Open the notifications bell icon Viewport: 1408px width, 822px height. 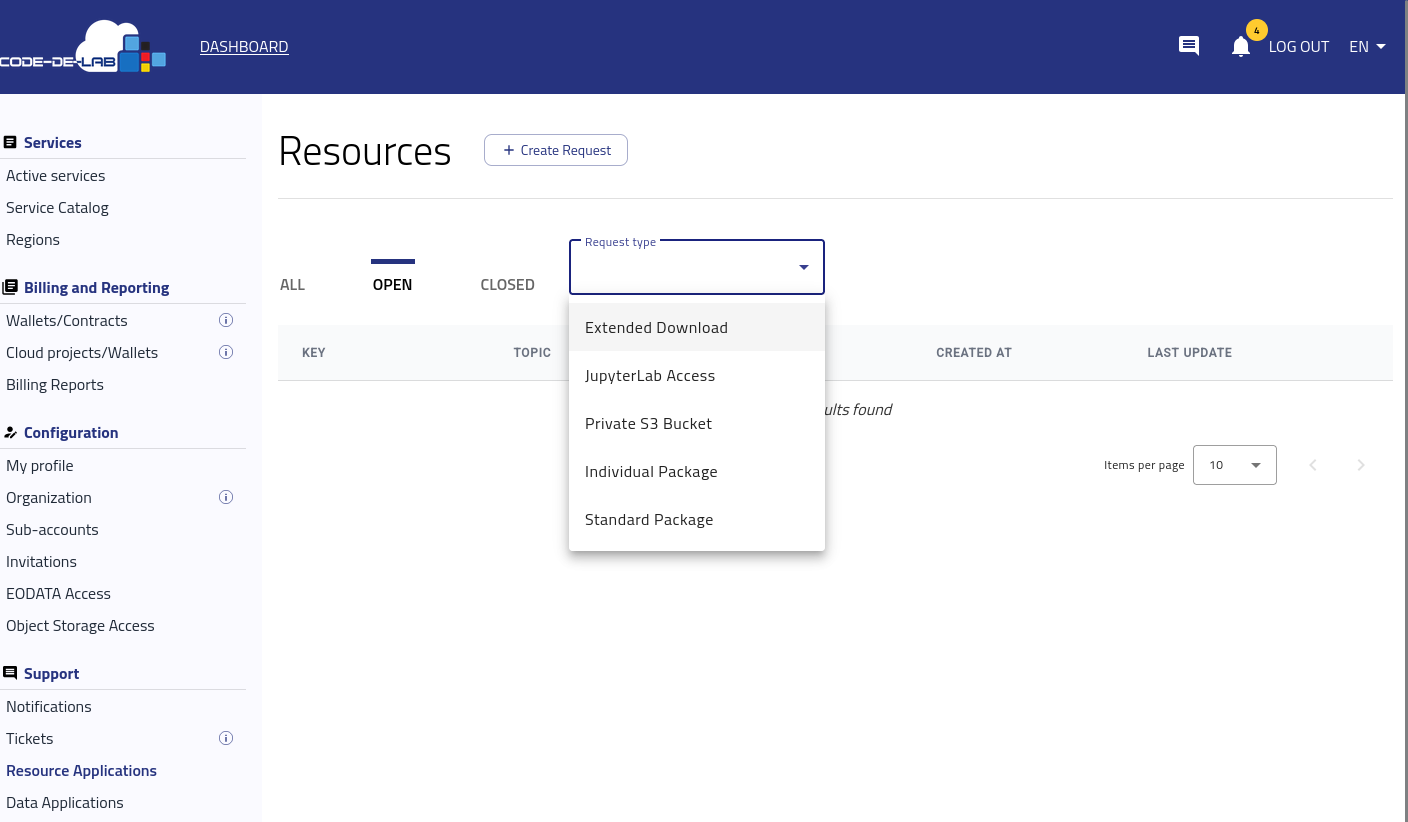(x=1241, y=46)
